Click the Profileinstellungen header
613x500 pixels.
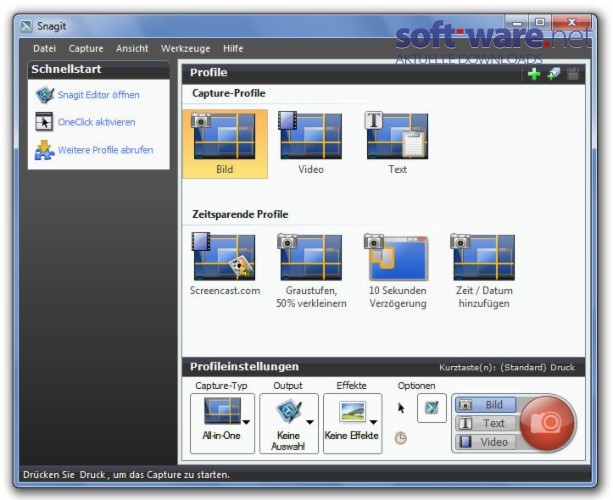[244, 367]
